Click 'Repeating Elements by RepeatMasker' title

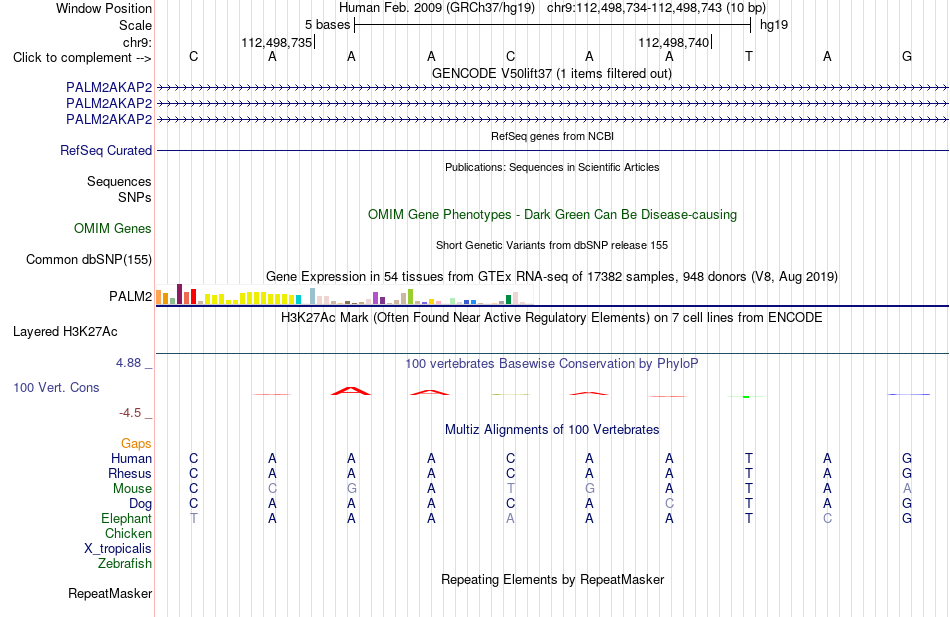[552, 579]
